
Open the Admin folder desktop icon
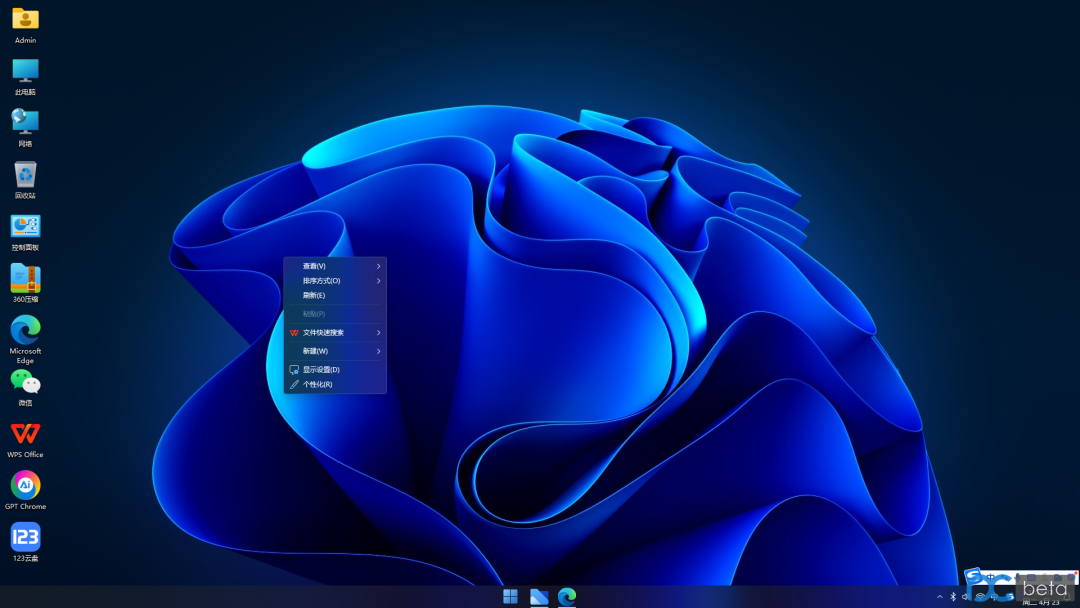coord(25,25)
